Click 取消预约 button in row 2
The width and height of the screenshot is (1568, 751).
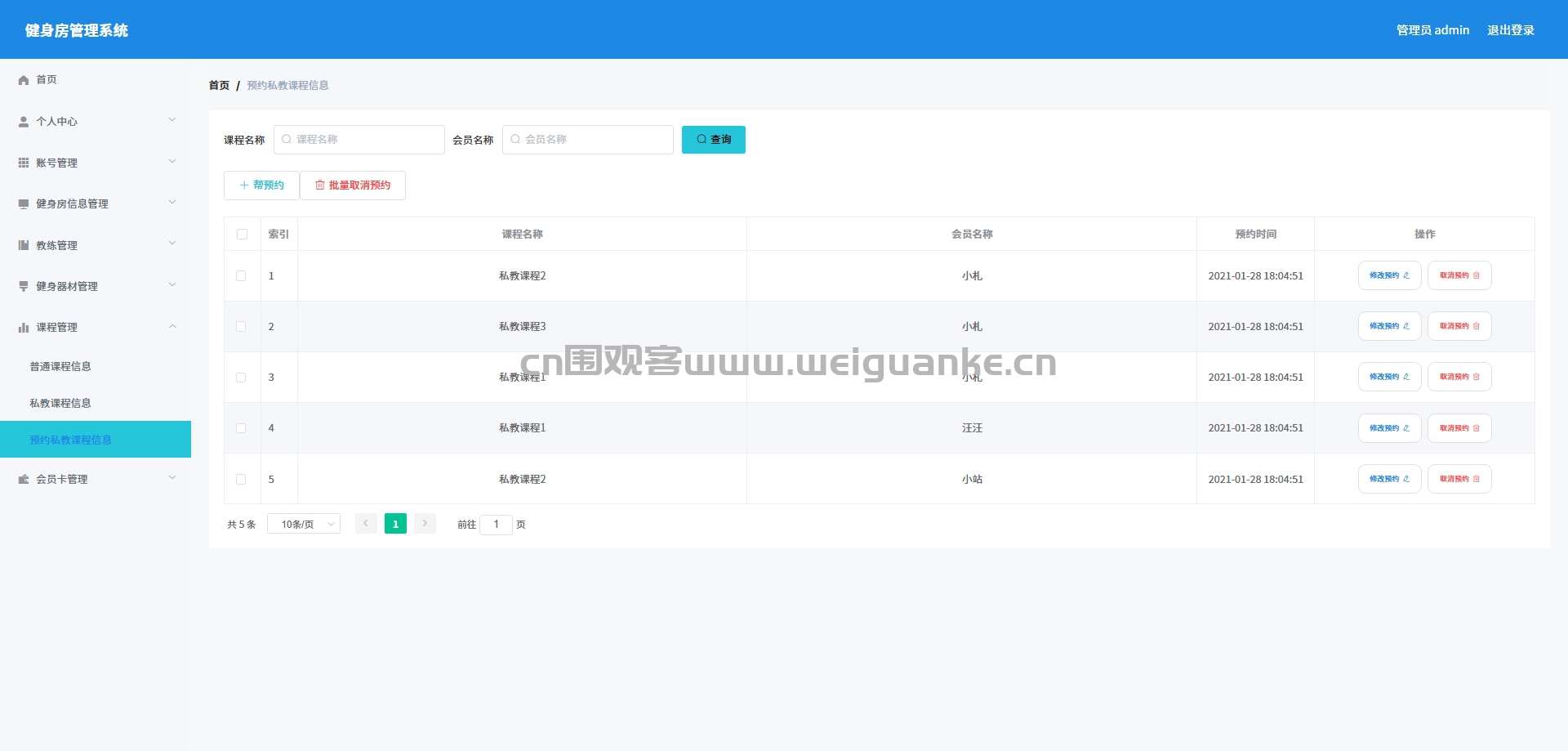tap(1459, 326)
